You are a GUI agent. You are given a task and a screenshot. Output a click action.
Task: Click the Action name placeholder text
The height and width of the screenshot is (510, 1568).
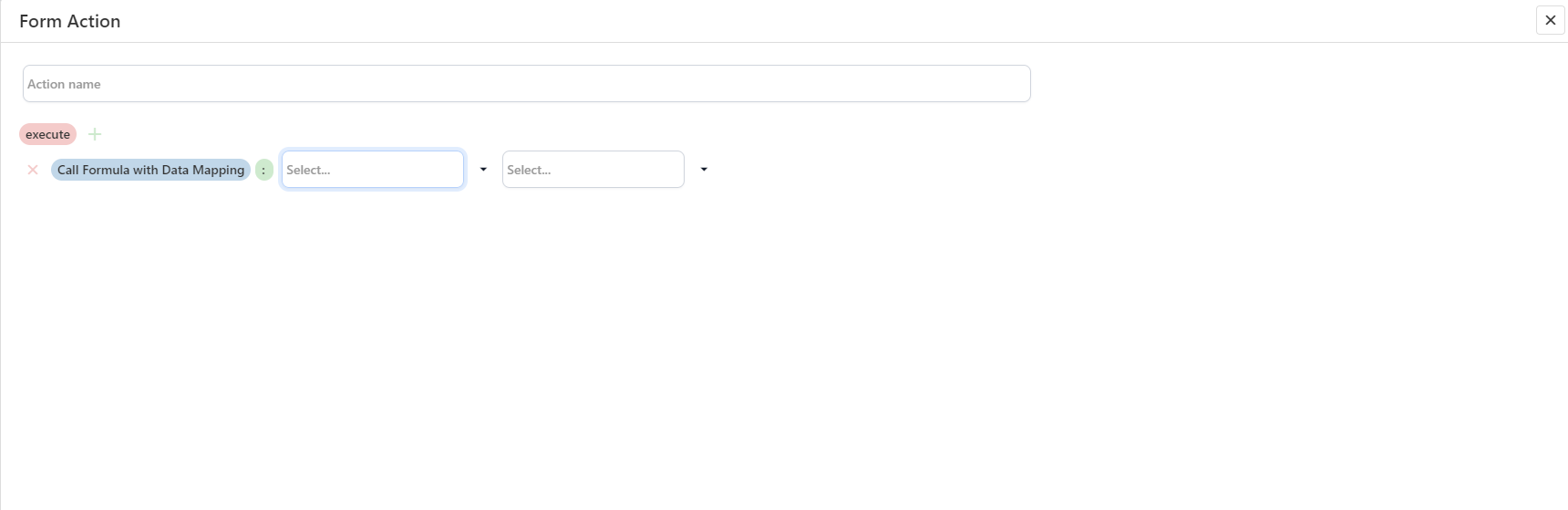click(x=64, y=84)
